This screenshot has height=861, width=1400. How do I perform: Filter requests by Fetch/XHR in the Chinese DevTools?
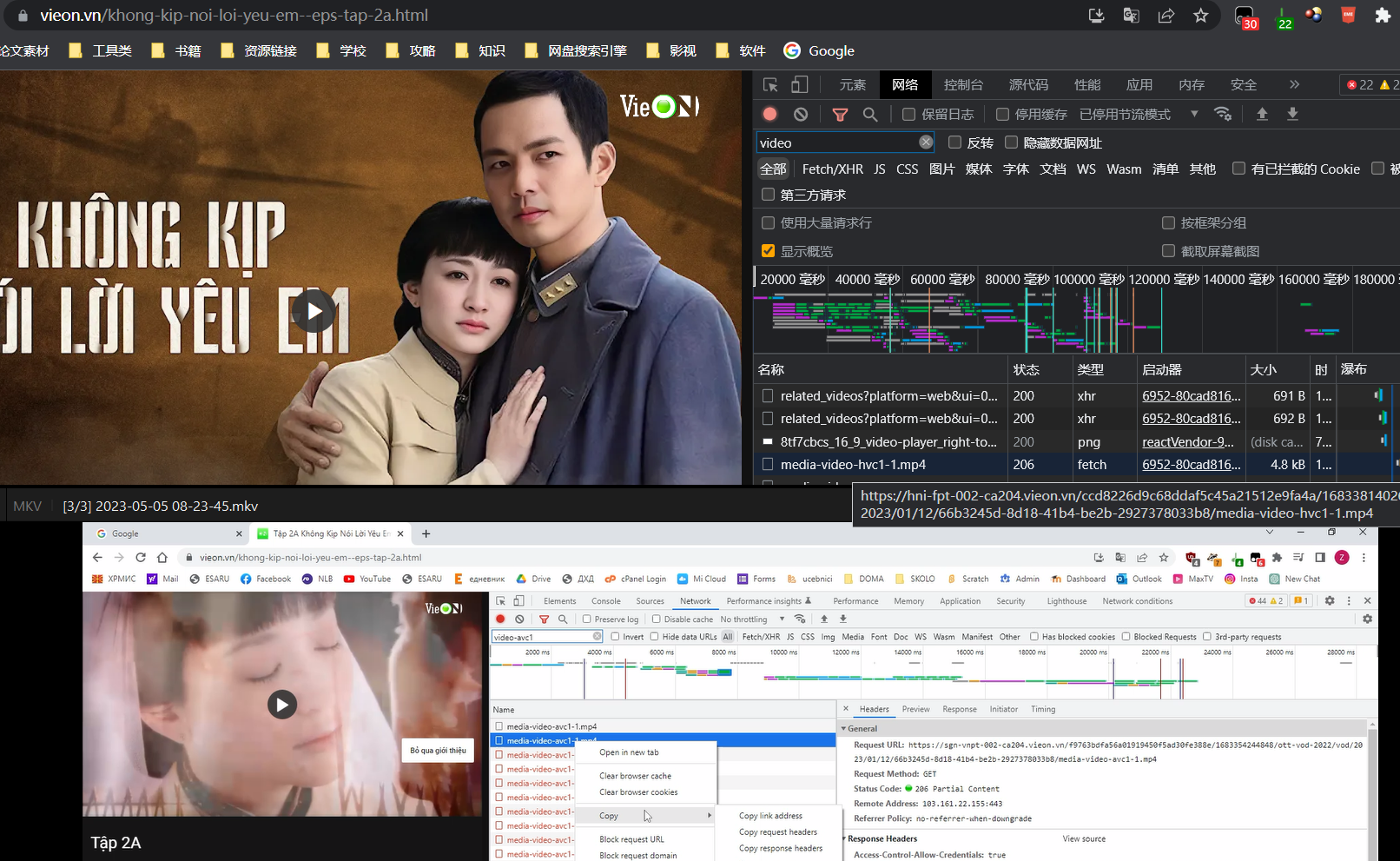coord(832,169)
